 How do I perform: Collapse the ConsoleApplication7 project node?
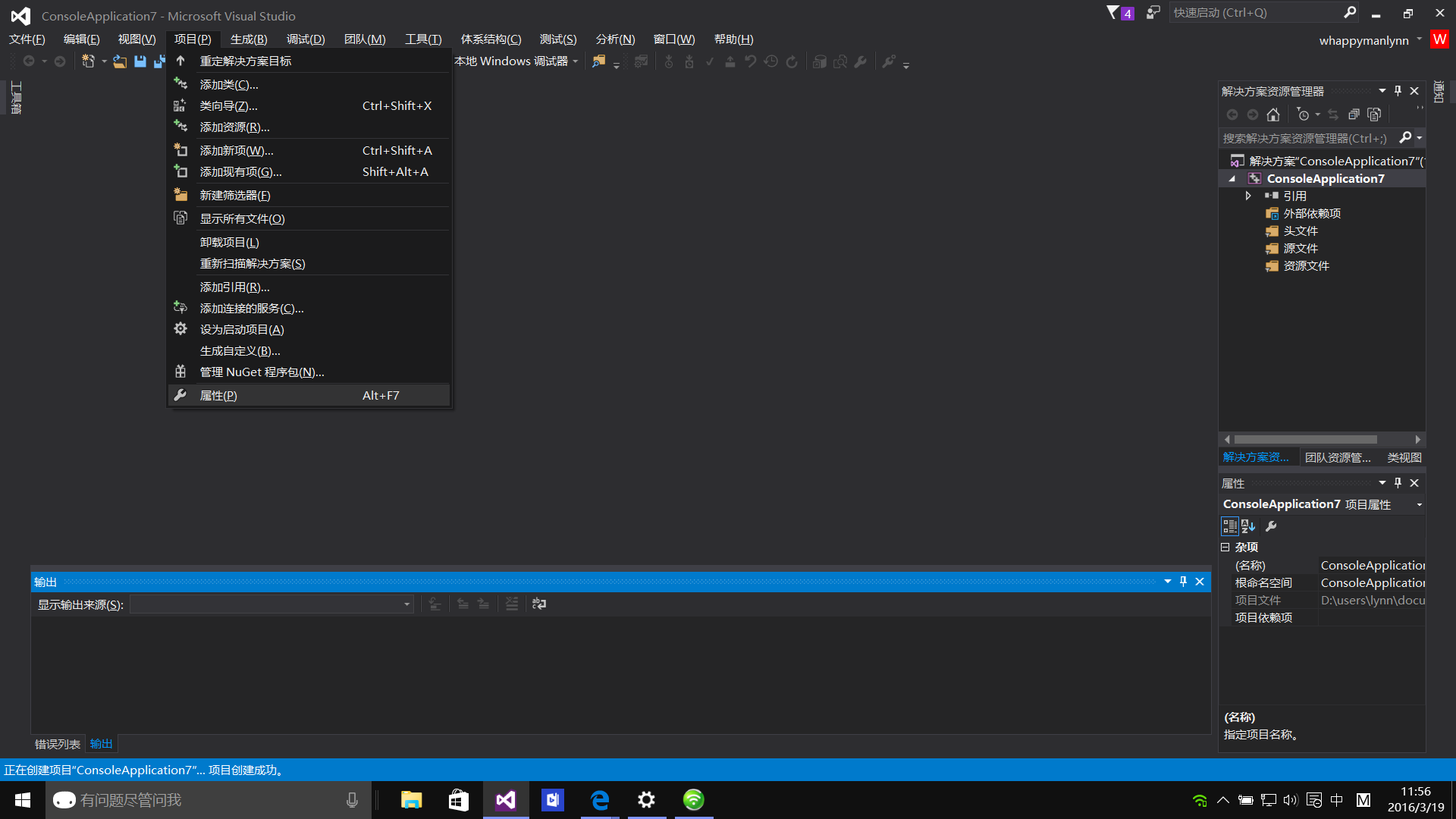click(1232, 179)
